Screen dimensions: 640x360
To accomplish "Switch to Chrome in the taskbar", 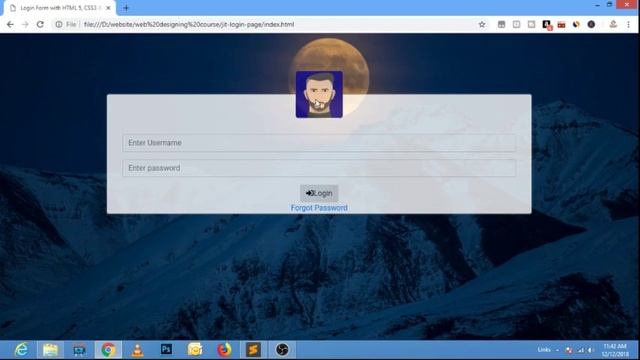I will [x=108, y=350].
